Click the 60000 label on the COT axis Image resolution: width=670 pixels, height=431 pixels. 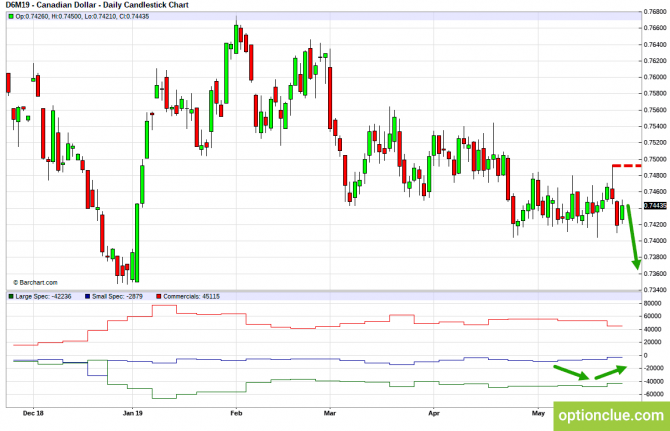652,316
